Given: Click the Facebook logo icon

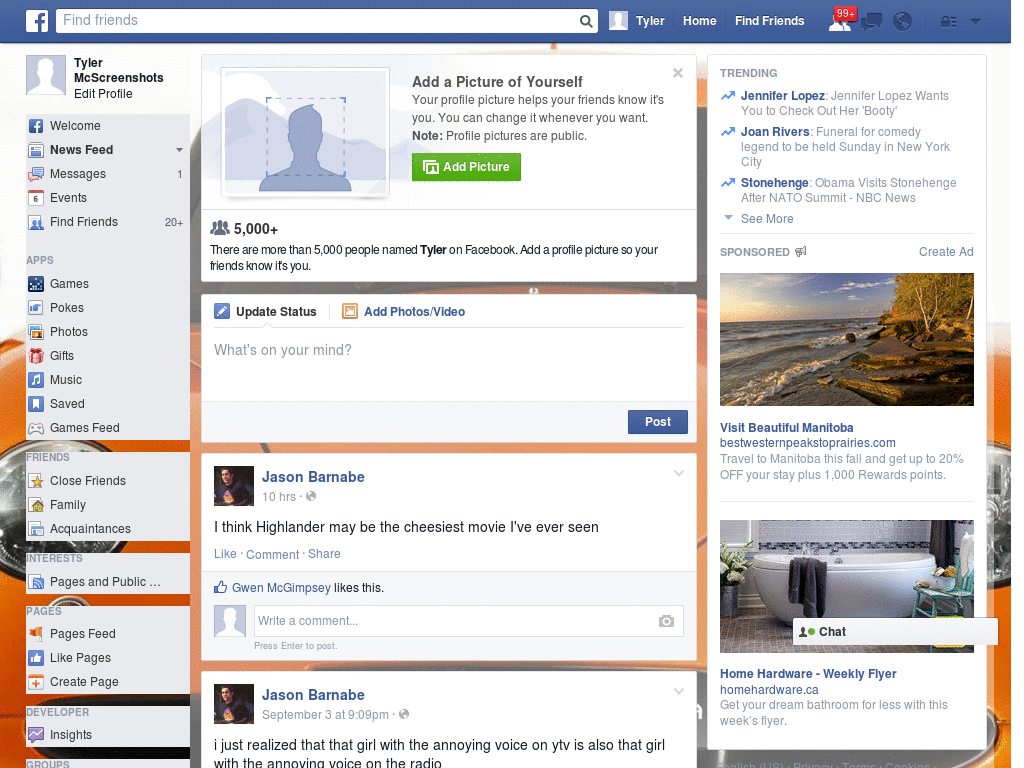Looking at the screenshot, I should click(37, 21).
